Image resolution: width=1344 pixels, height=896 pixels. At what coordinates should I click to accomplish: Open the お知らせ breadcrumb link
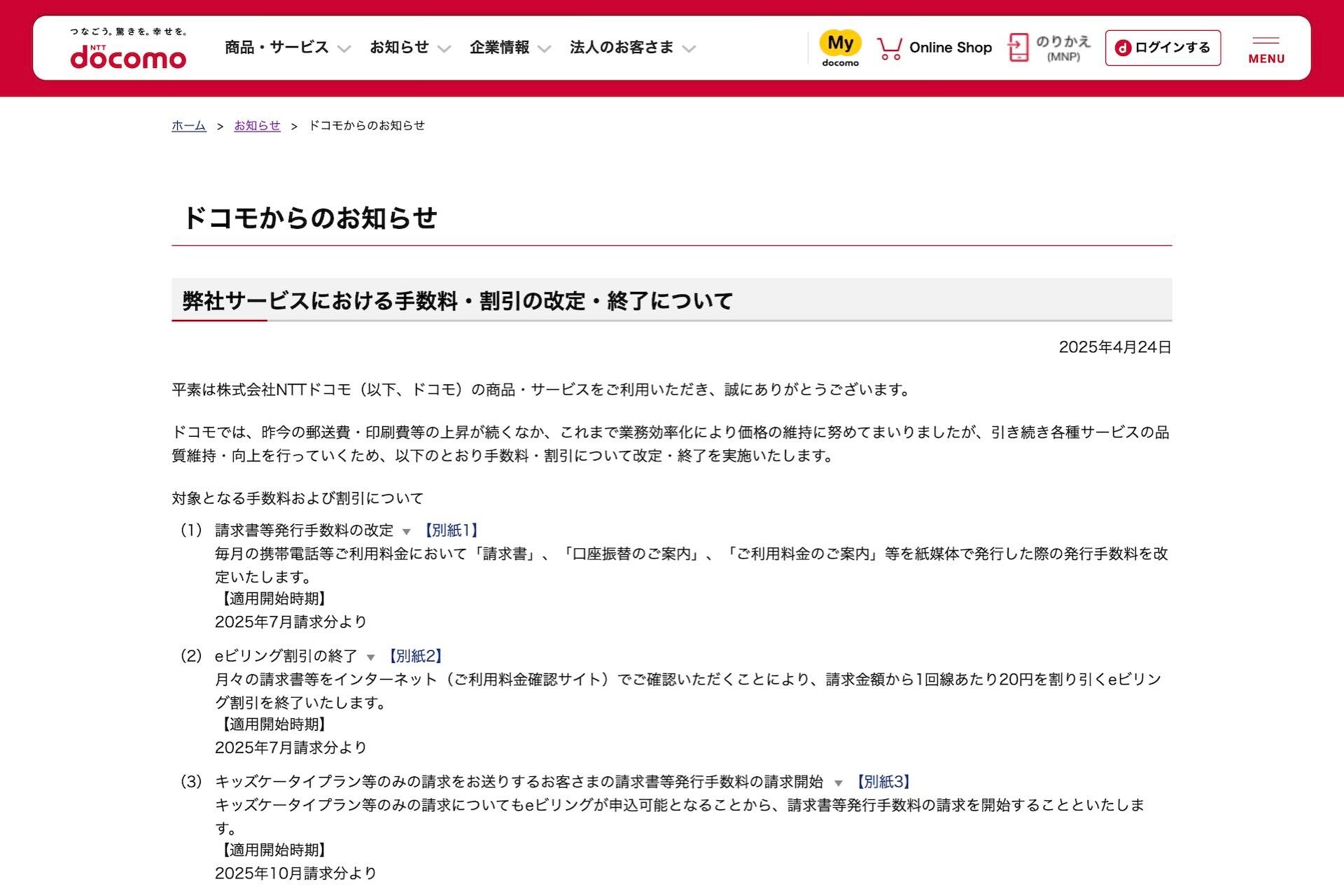pos(257,126)
